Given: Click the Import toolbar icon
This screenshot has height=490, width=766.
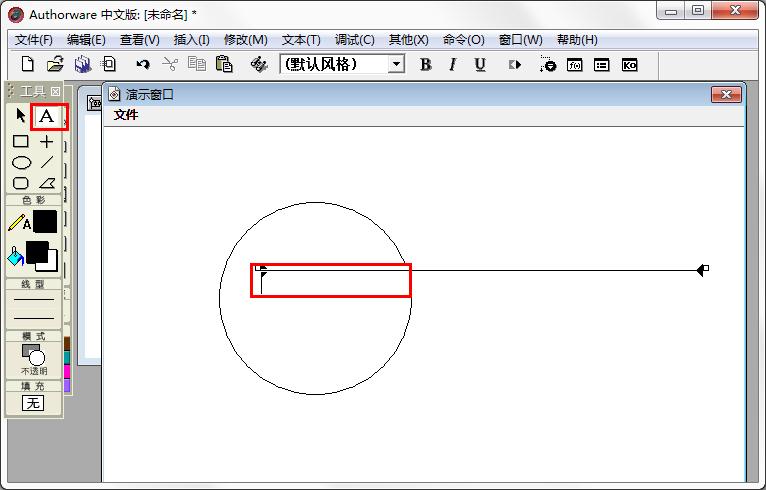Looking at the screenshot, I should pyautogui.click(x=108, y=64).
